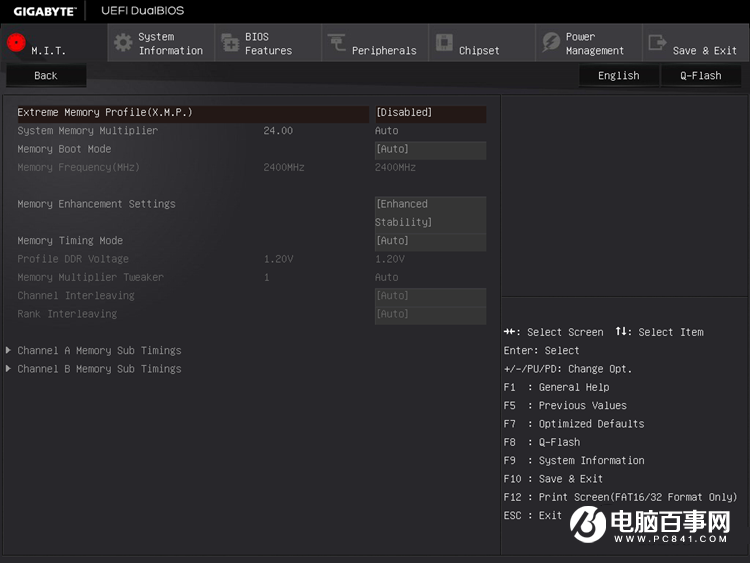This screenshot has height=563, width=750.
Task: Click the GIGABYTE logo
Action: [x=45, y=11]
